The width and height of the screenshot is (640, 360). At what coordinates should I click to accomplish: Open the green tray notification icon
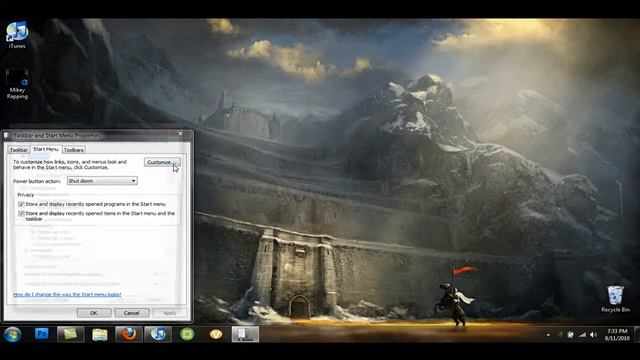(x=560, y=335)
